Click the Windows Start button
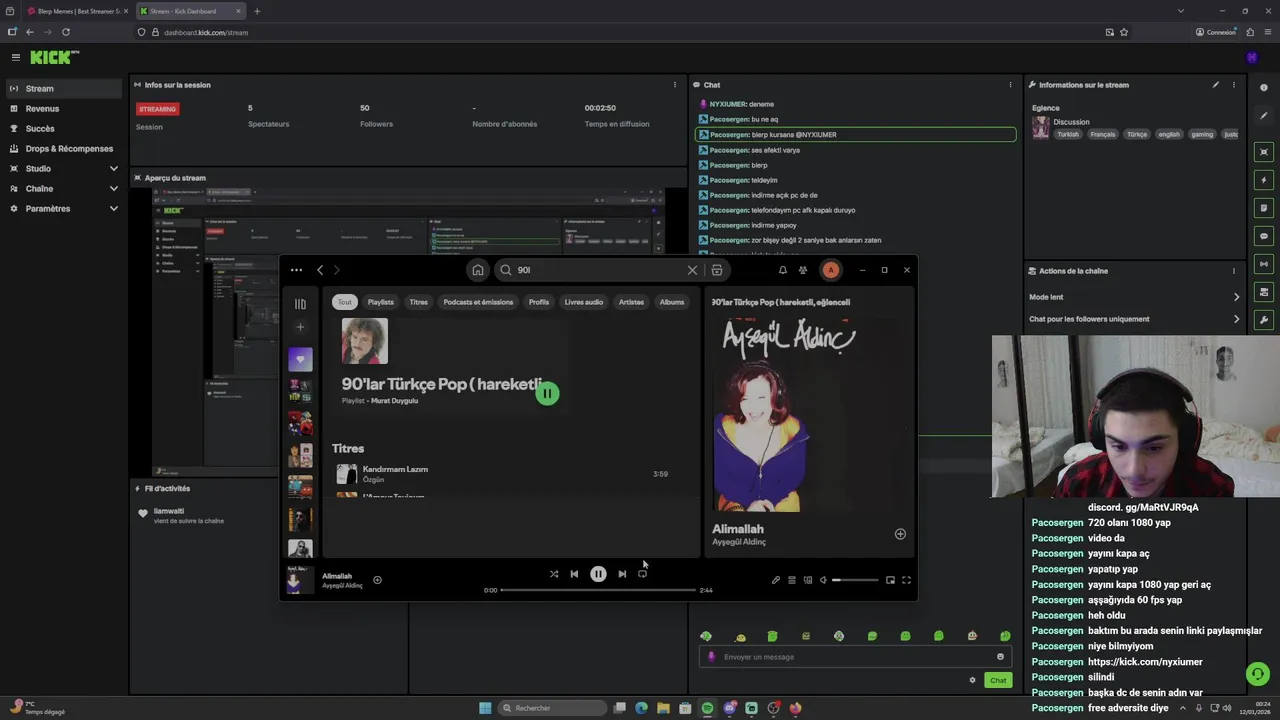 tap(485, 708)
